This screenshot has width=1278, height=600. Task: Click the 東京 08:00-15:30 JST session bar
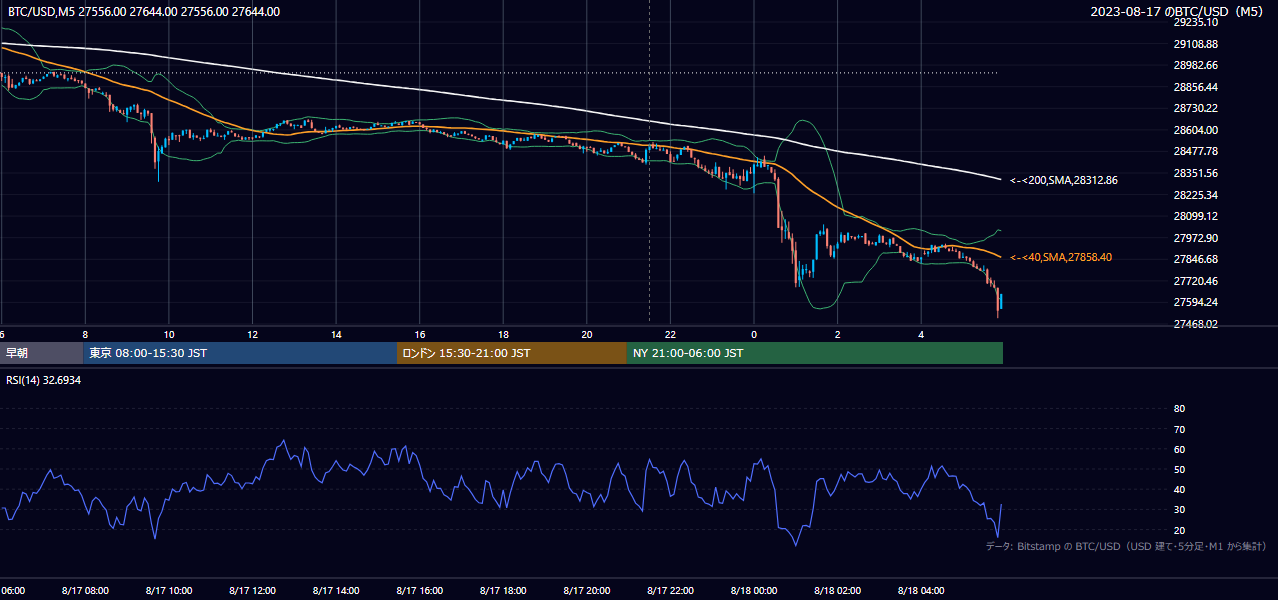[x=241, y=353]
